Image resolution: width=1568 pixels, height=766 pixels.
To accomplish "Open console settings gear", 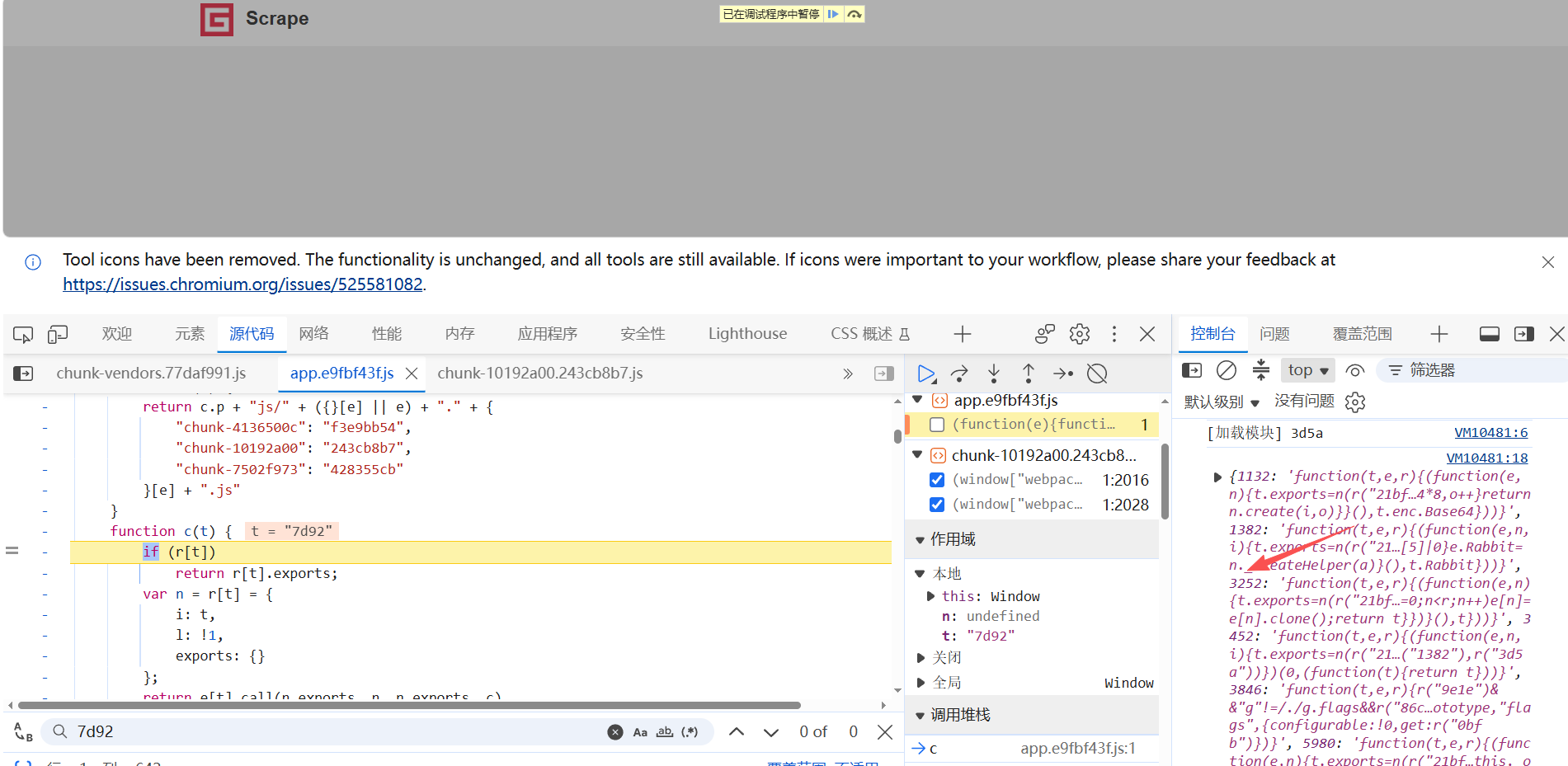I will click(x=1355, y=402).
